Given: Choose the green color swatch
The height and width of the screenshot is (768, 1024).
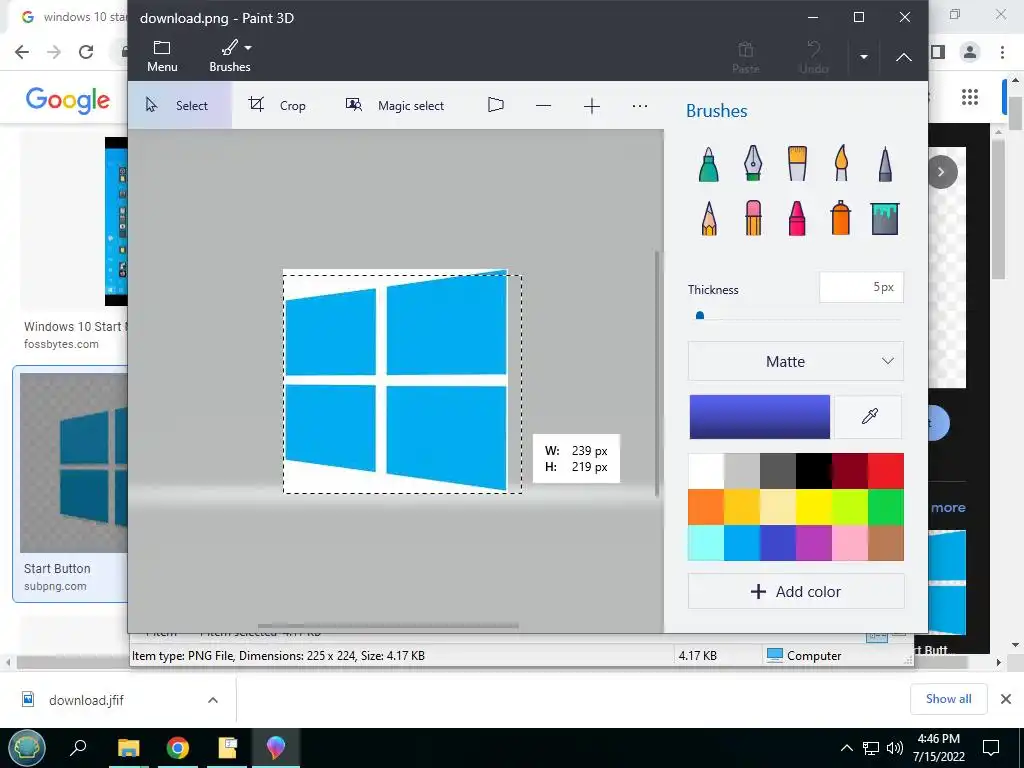Looking at the screenshot, I should [886, 507].
